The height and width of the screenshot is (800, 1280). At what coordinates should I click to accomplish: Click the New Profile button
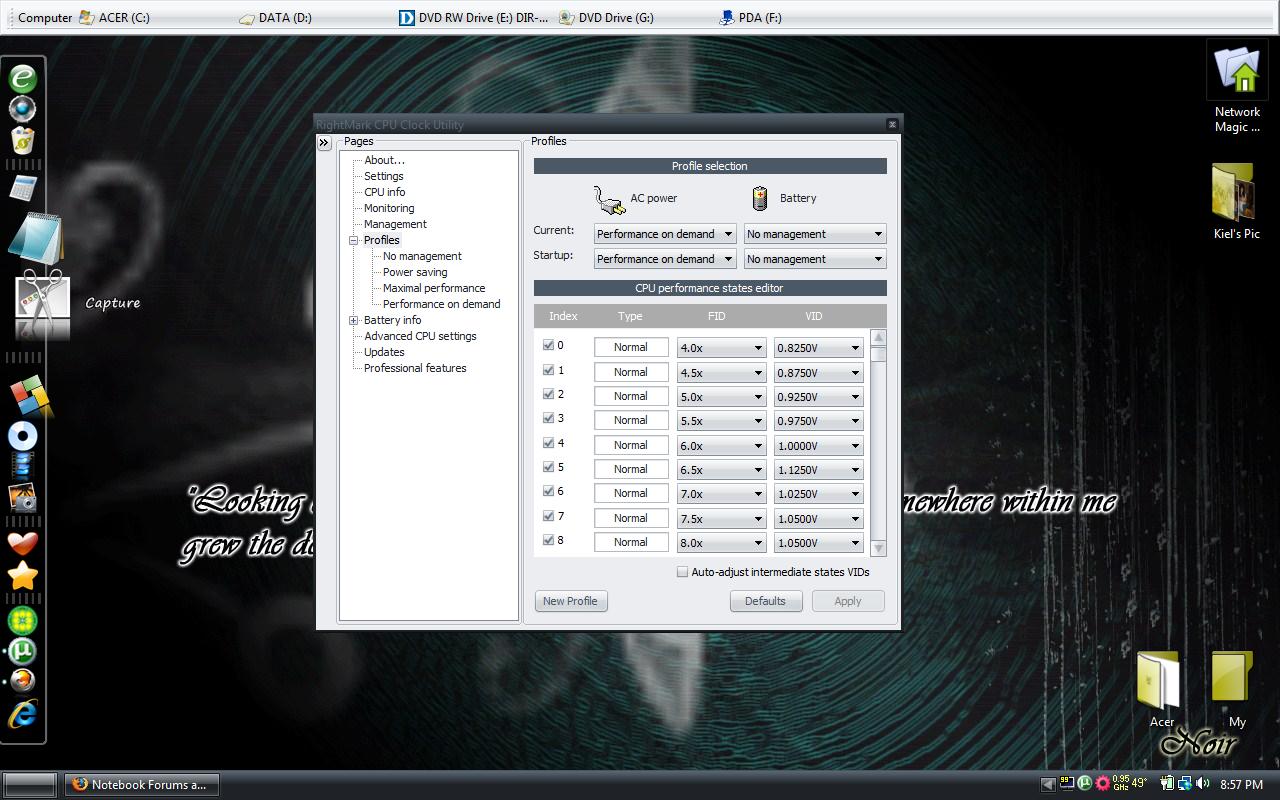point(570,601)
